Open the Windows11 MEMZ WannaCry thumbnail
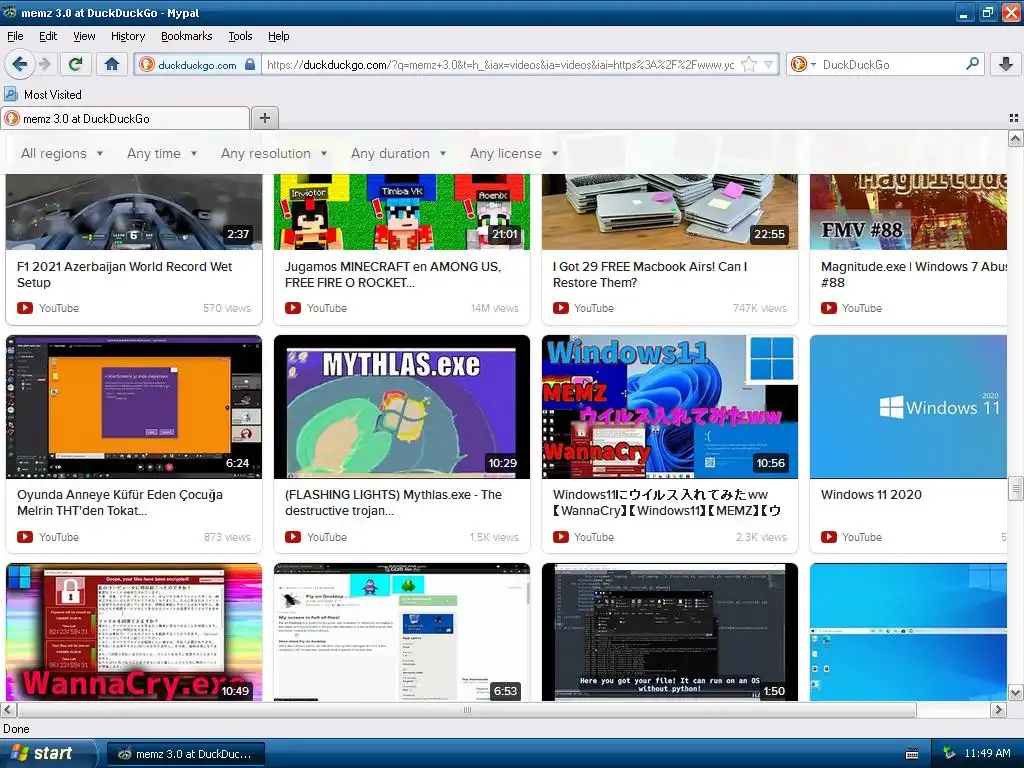The image size is (1024, 768). coord(669,407)
